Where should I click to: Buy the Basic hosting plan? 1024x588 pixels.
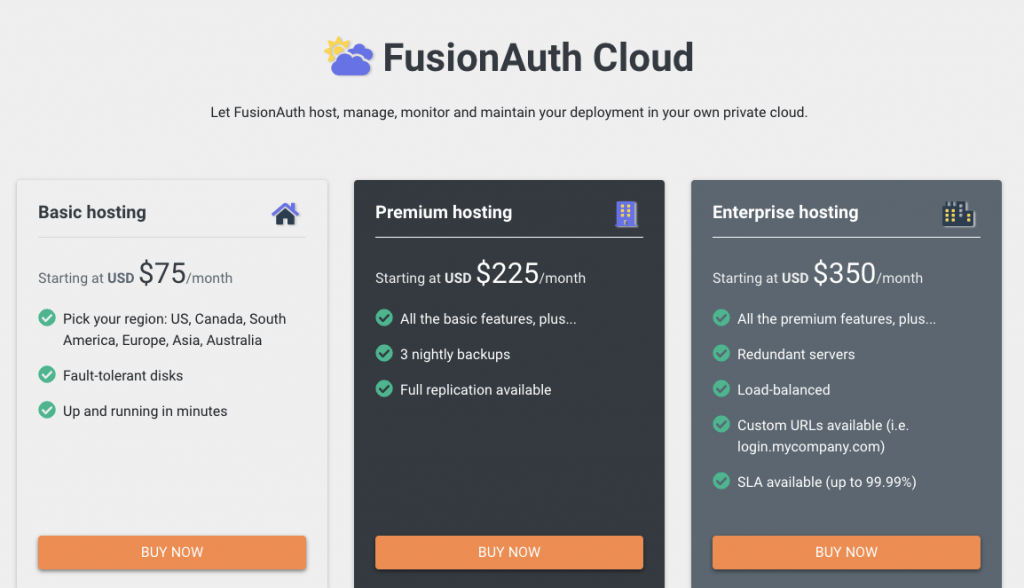(172, 552)
